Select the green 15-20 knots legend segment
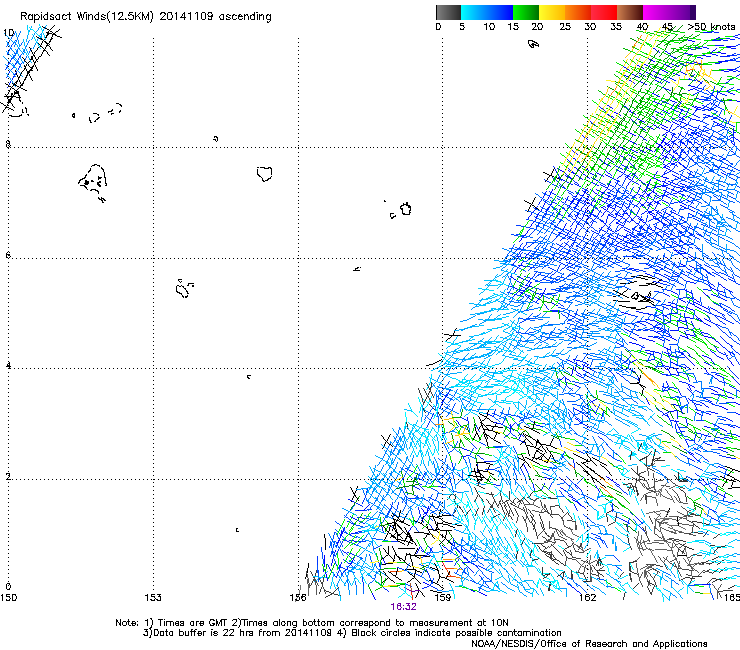This screenshot has width=740, height=650. pyautogui.click(x=526, y=12)
